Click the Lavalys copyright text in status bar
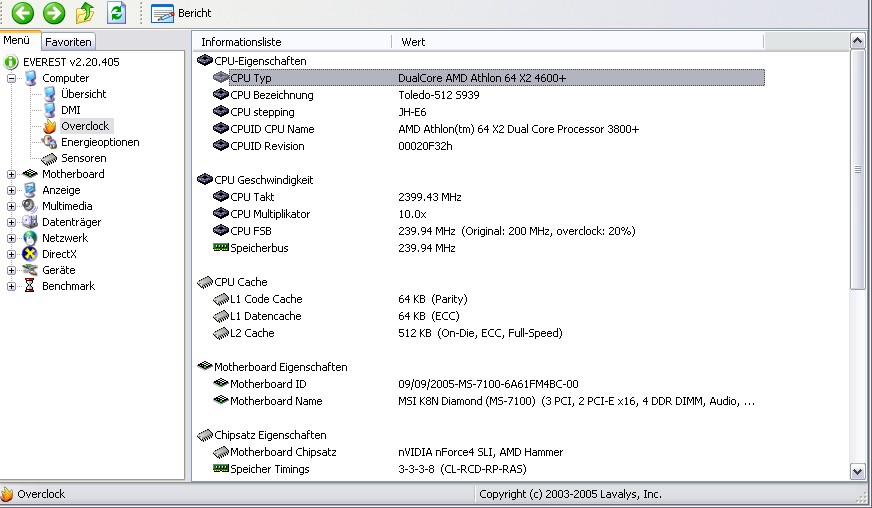This screenshot has height=508, width=872. tap(570, 494)
